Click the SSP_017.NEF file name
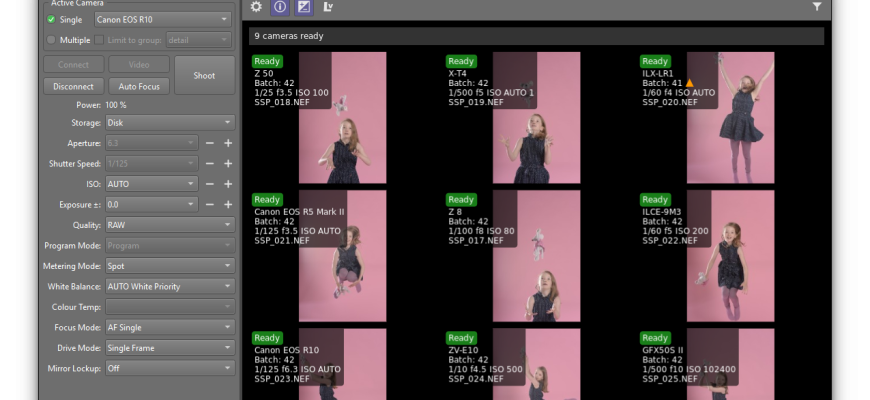 (x=476, y=241)
